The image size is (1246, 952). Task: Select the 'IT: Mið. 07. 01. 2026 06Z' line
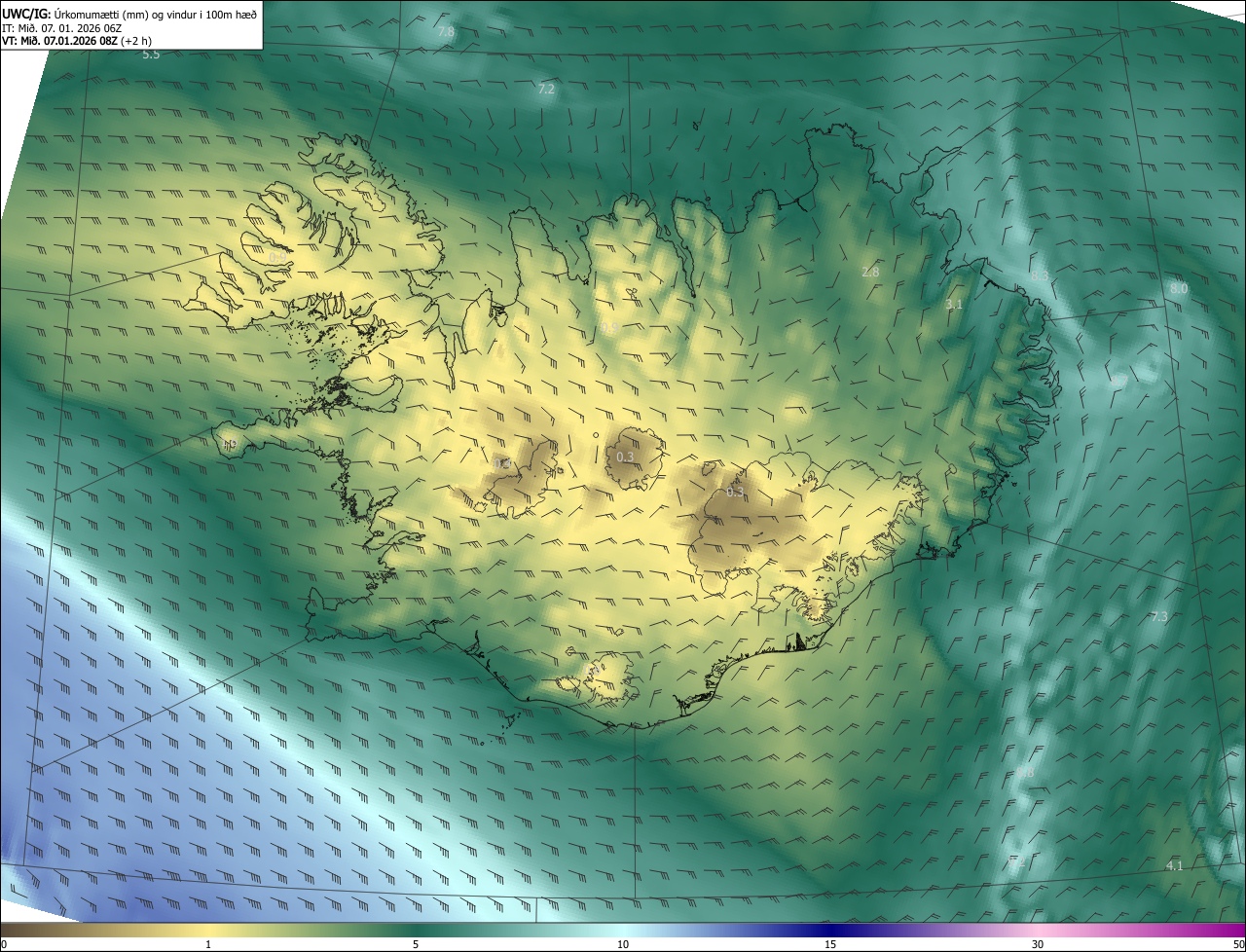(x=61, y=28)
